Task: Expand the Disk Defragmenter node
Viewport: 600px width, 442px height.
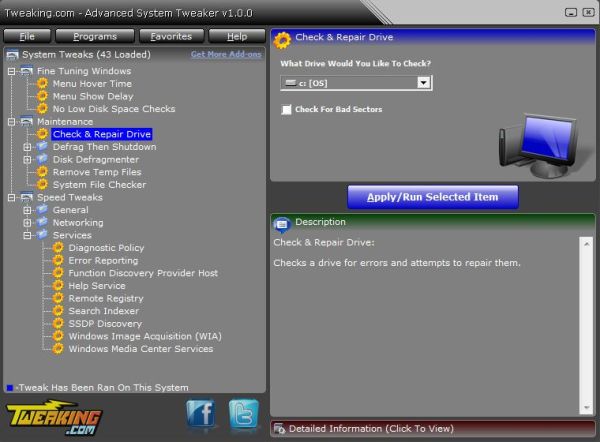Action: 27,160
